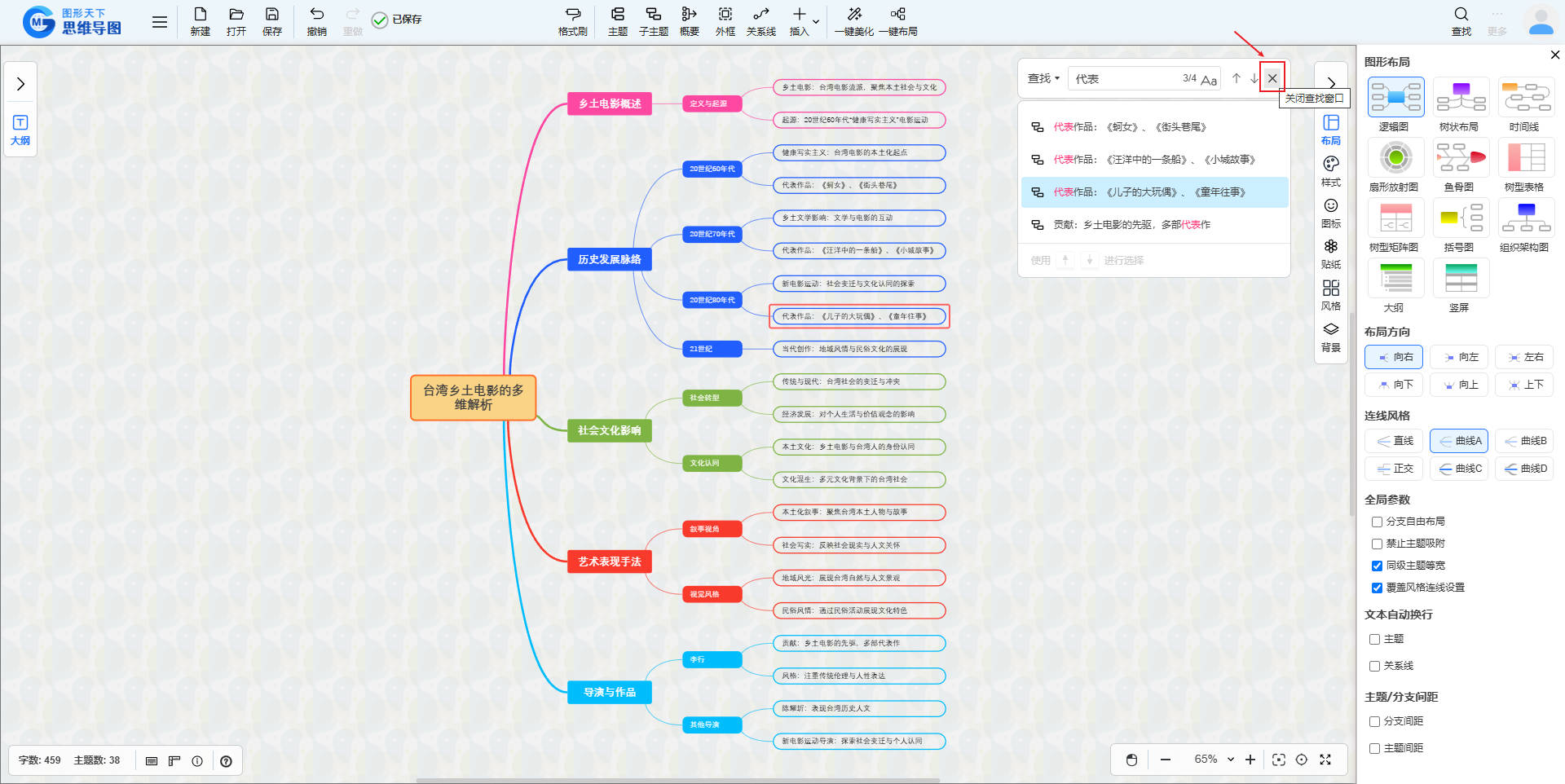Click the 格式刷 format painter icon

[x=572, y=15]
